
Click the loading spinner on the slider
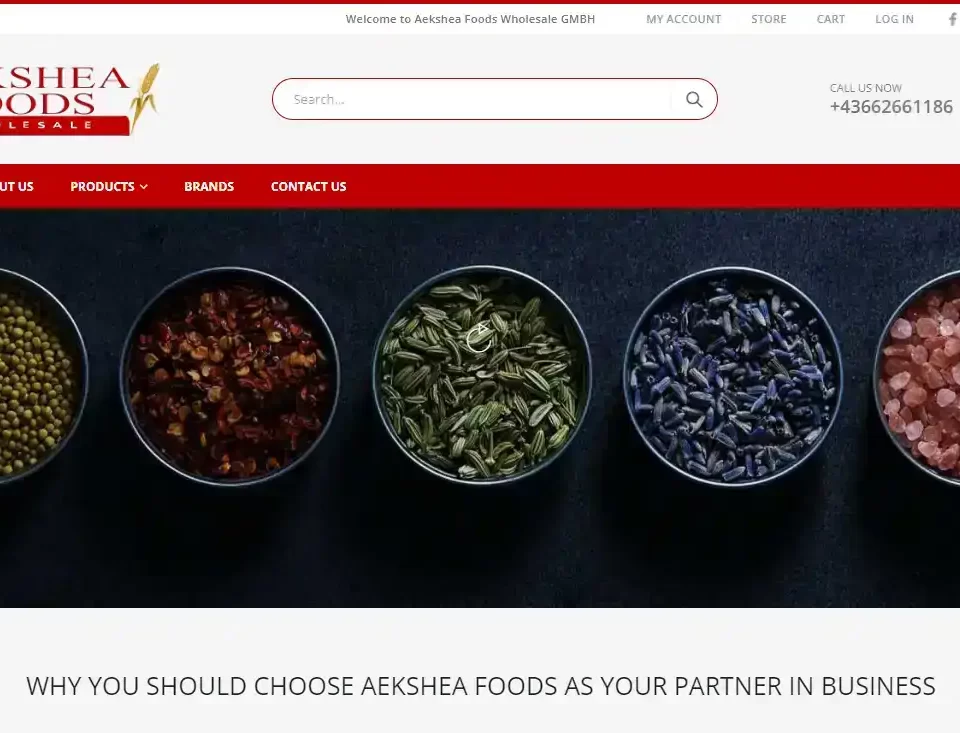[x=479, y=338]
